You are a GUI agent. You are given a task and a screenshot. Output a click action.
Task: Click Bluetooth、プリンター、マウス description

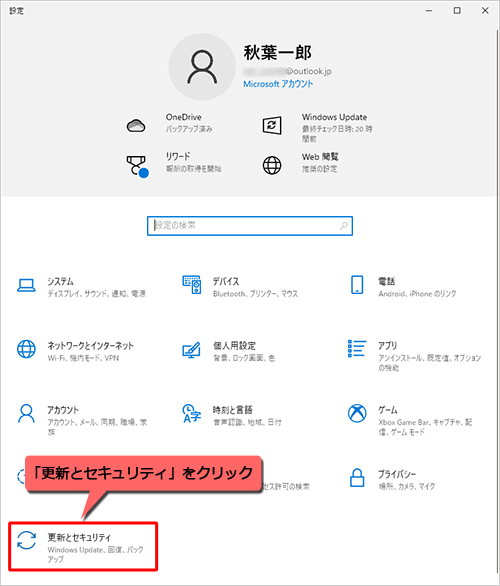pyautogui.click(x=256, y=294)
